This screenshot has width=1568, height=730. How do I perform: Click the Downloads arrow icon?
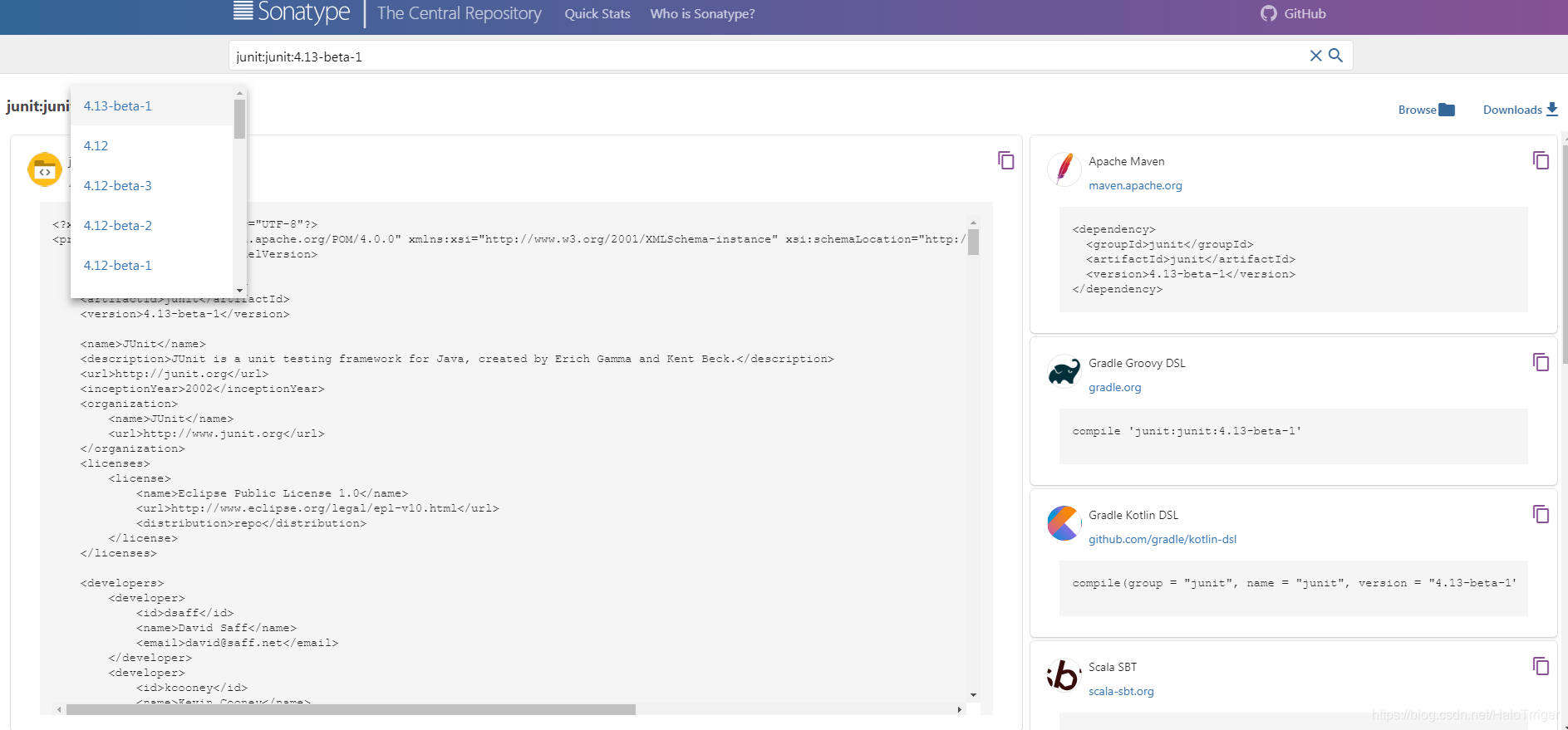[1551, 110]
